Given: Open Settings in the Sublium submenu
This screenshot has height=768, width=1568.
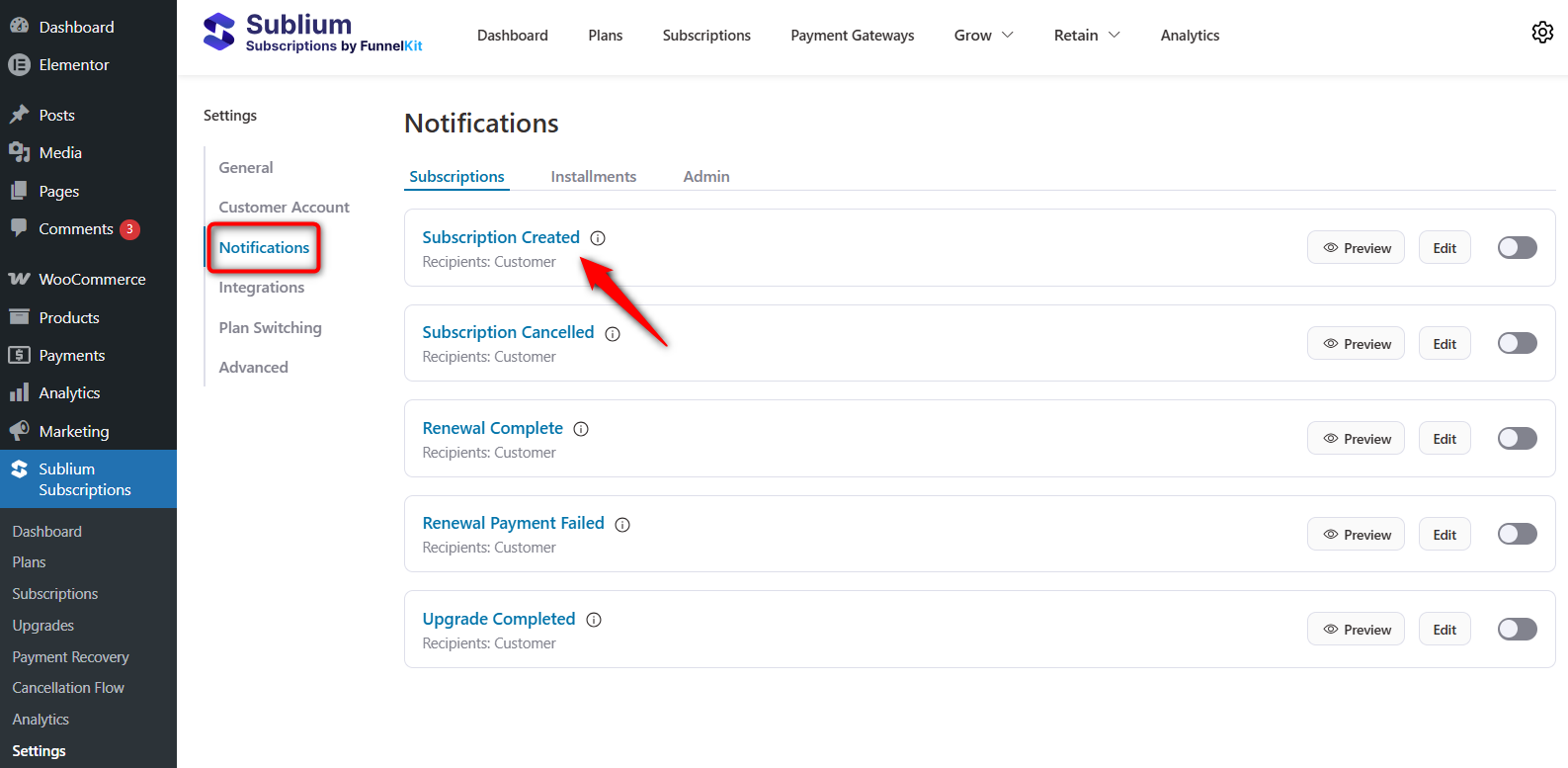Looking at the screenshot, I should 39,751.
